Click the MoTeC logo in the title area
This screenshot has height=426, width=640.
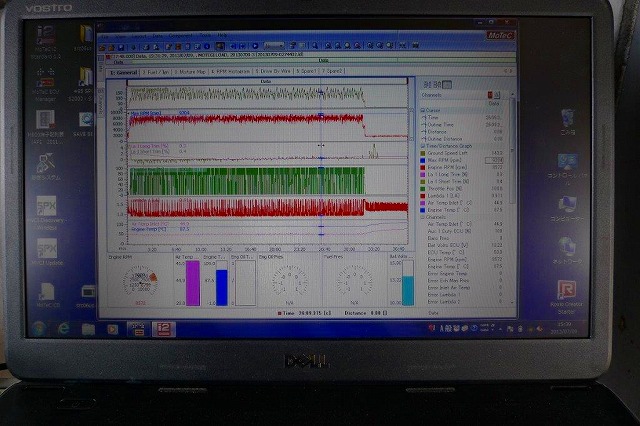[499, 36]
